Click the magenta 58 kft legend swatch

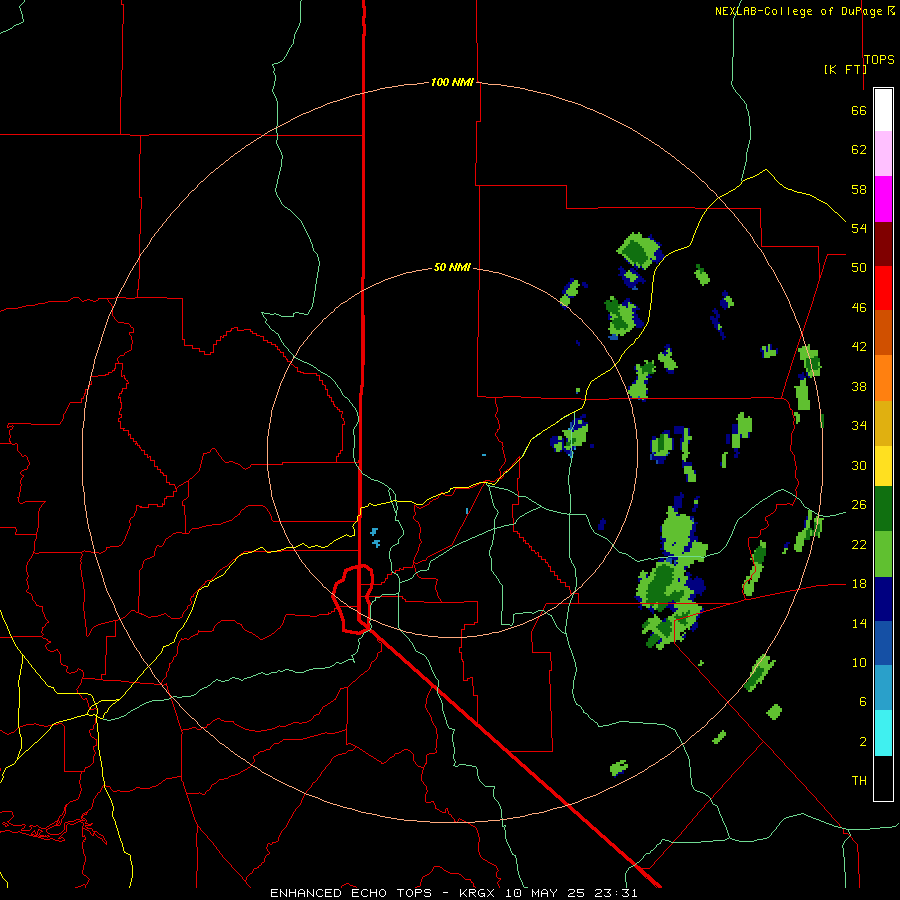point(883,199)
